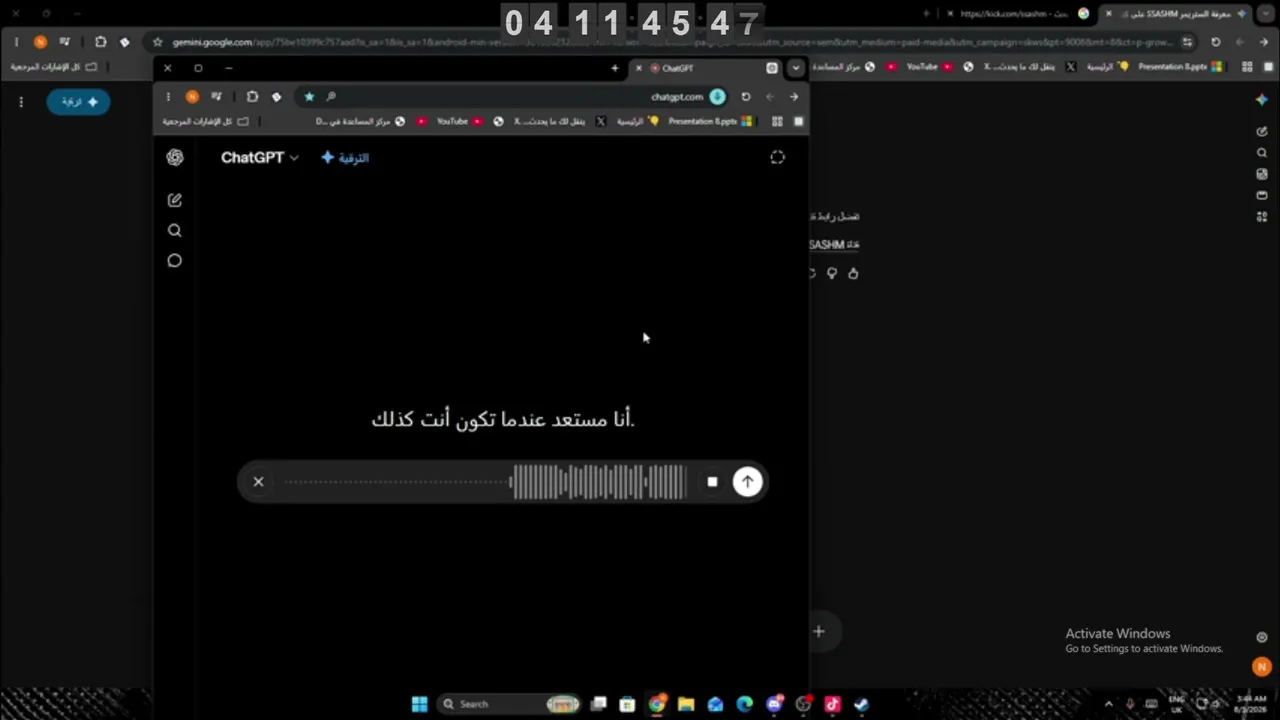Start a new chat in Gemini sidebar
The image size is (1280, 720).
click(1262, 131)
